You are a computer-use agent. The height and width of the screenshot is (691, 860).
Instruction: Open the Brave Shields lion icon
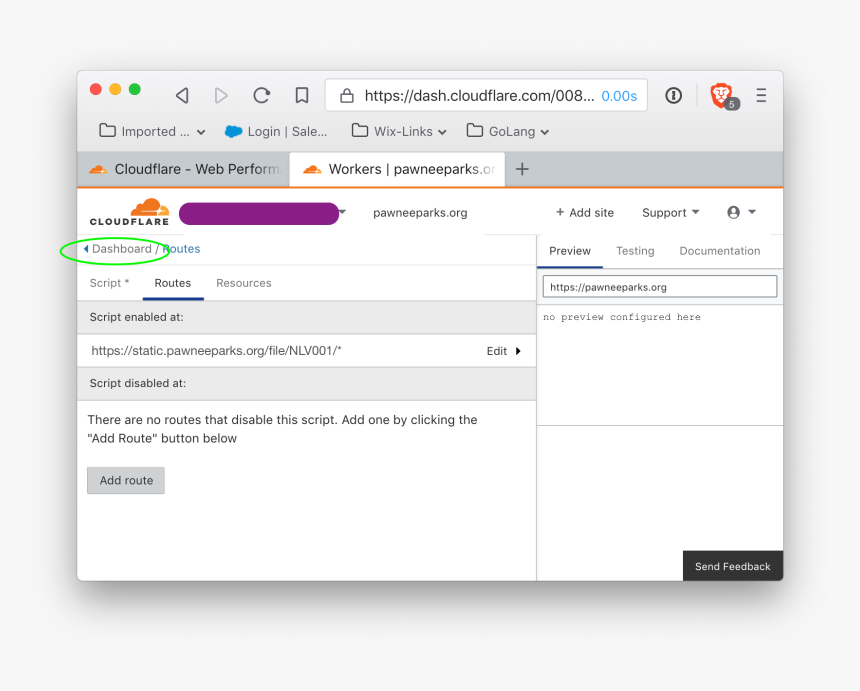[721, 95]
